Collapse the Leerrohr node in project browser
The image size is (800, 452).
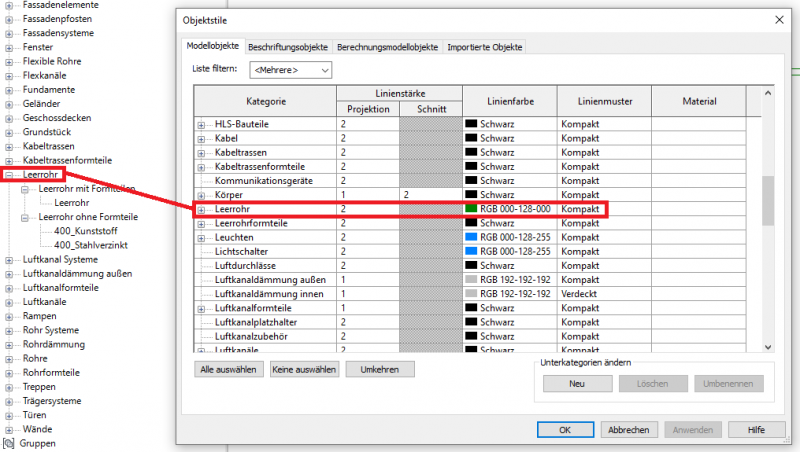(x=10, y=174)
